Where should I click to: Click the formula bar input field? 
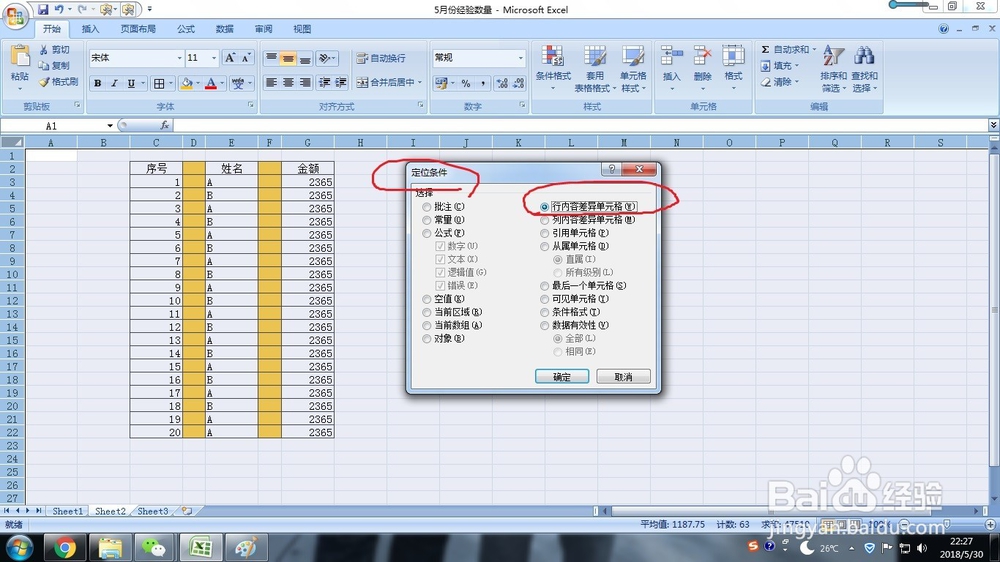pyautogui.click(x=580, y=126)
